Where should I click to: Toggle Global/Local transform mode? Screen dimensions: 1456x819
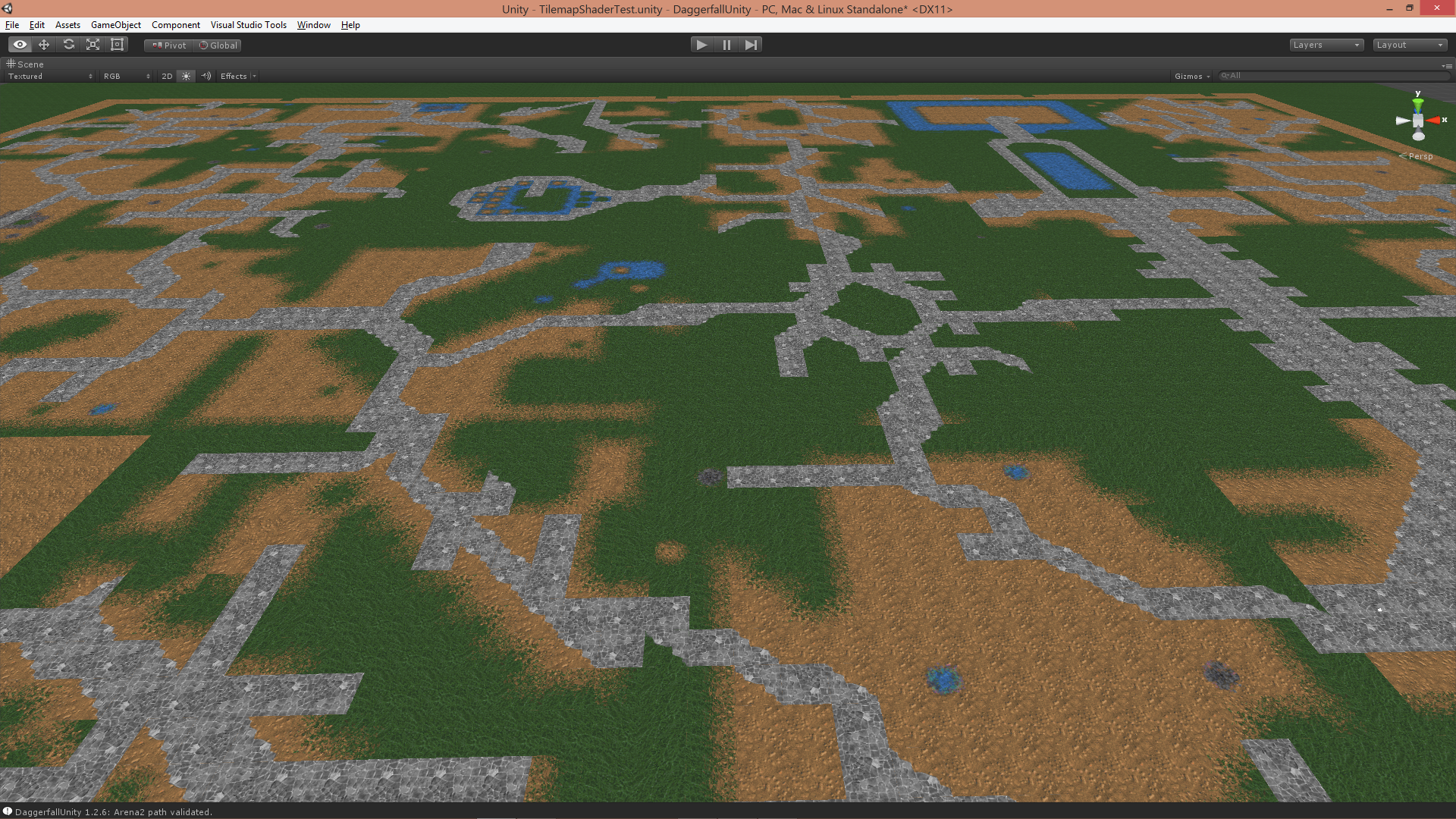[219, 44]
